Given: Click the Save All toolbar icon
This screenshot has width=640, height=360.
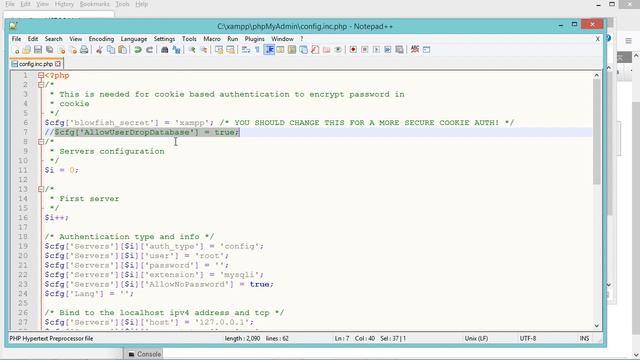Looking at the screenshot, I should coord(49,50).
